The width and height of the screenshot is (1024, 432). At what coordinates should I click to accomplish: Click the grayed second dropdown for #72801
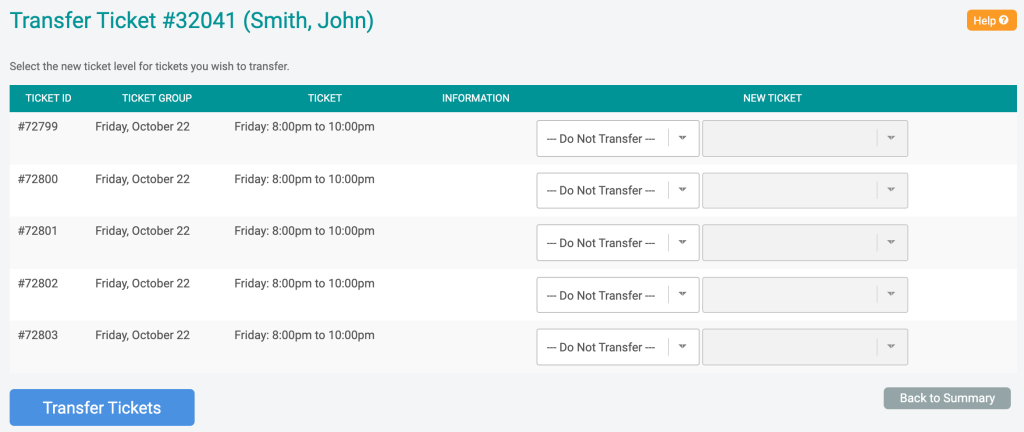pos(805,243)
